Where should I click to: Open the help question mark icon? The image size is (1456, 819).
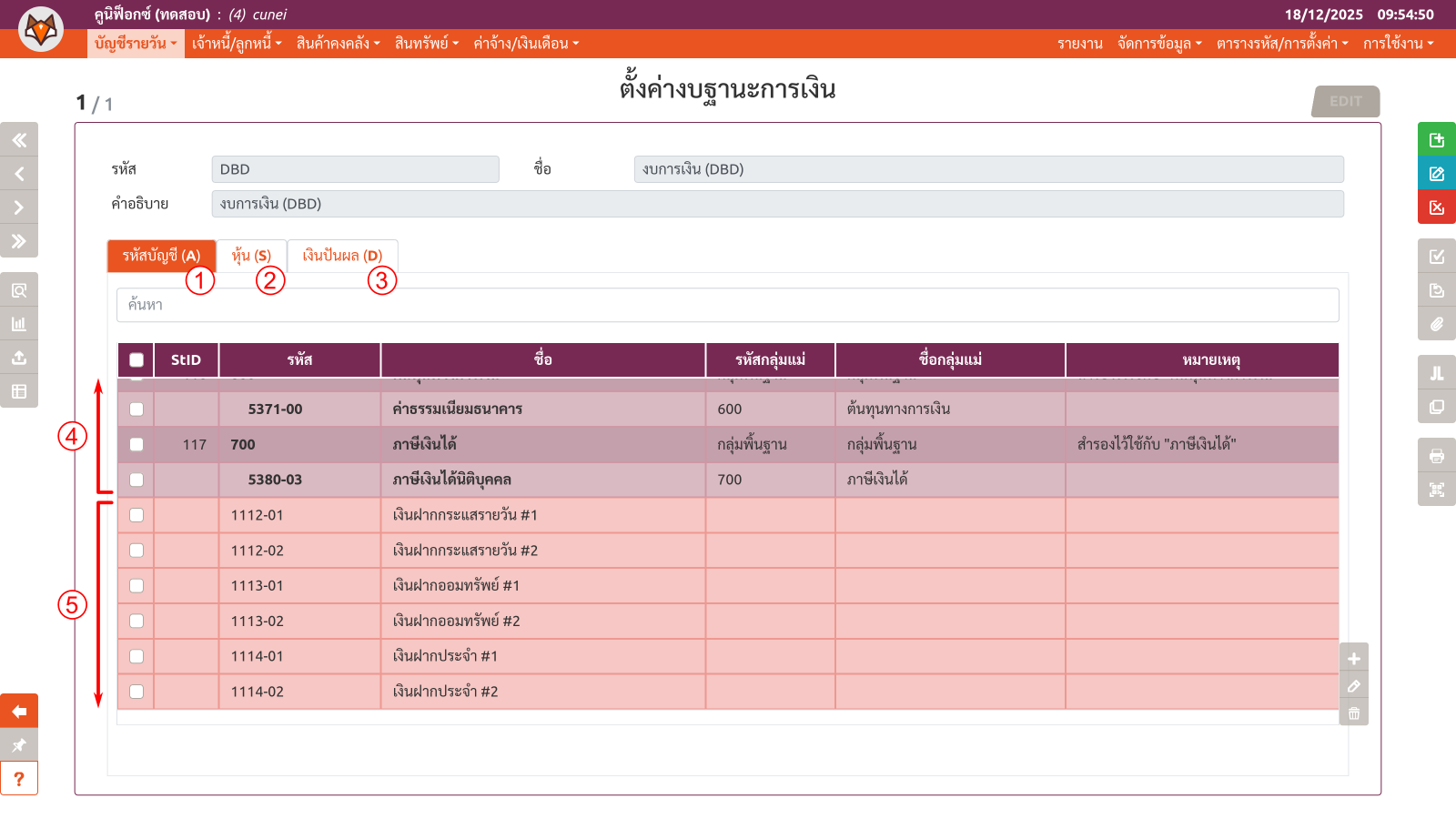tap(19, 779)
